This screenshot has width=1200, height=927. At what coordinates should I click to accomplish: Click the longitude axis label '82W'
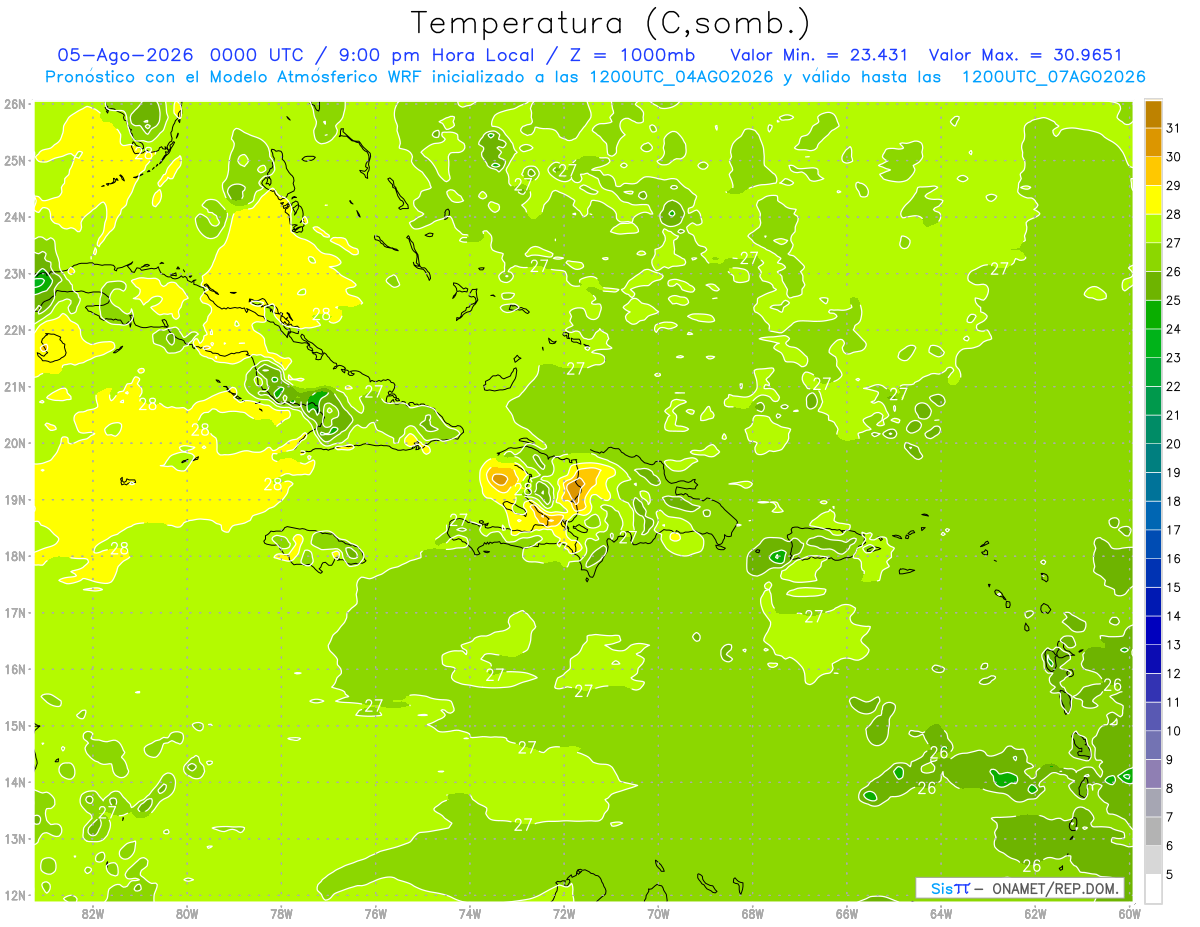(x=92, y=913)
